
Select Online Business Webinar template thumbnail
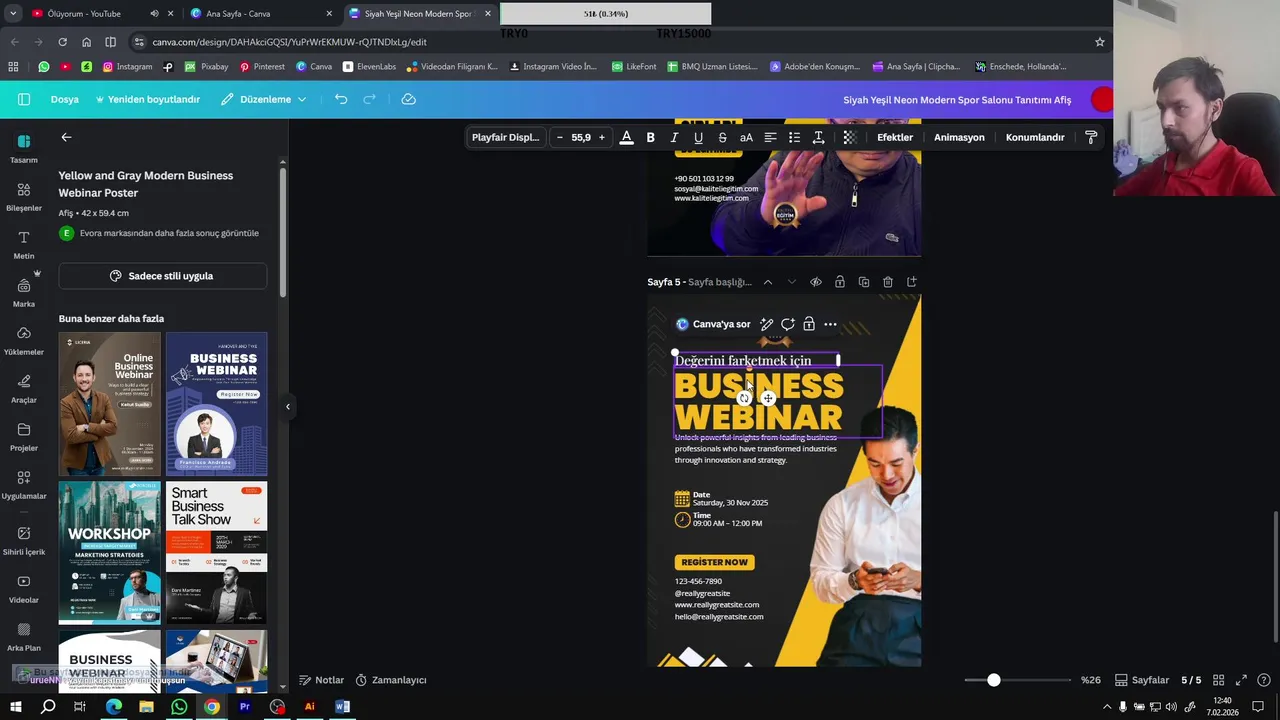109,404
